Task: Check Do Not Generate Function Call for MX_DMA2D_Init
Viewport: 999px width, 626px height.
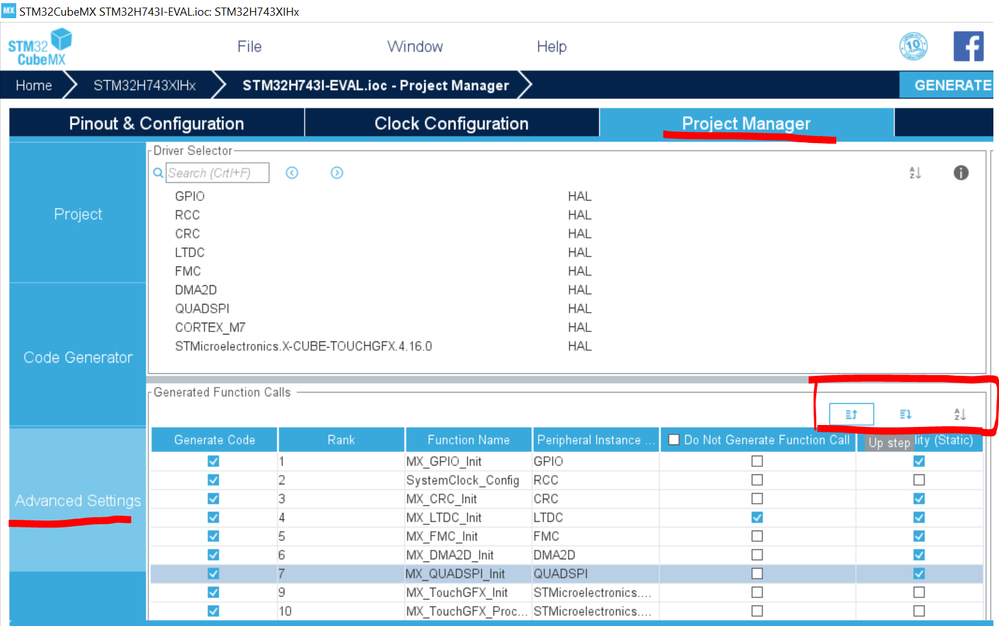Action: pyautogui.click(x=757, y=555)
